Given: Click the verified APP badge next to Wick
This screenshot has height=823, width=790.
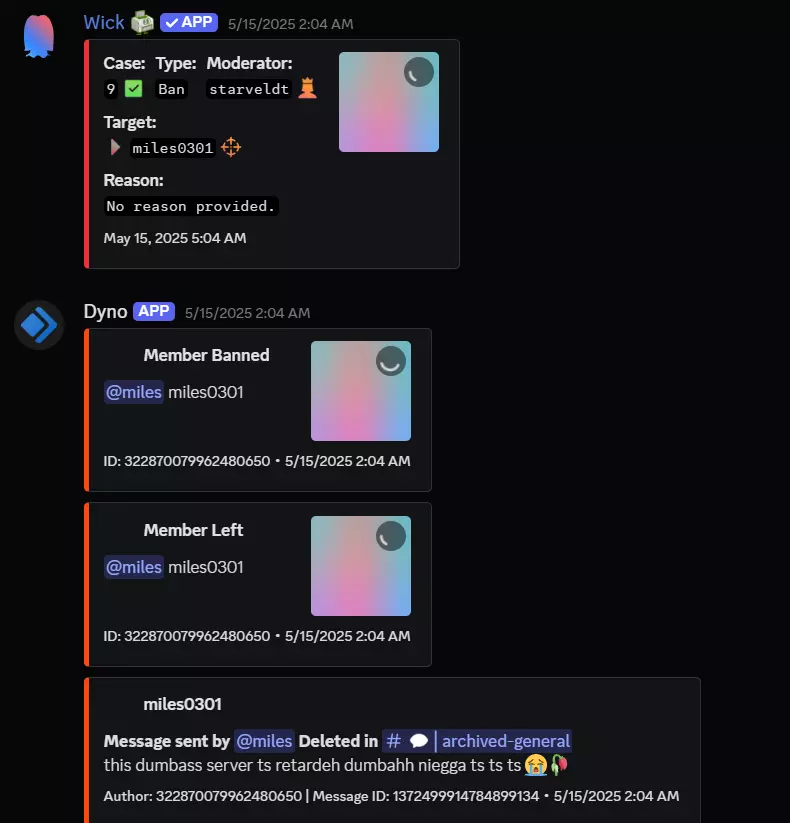Looking at the screenshot, I should tap(189, 23).
